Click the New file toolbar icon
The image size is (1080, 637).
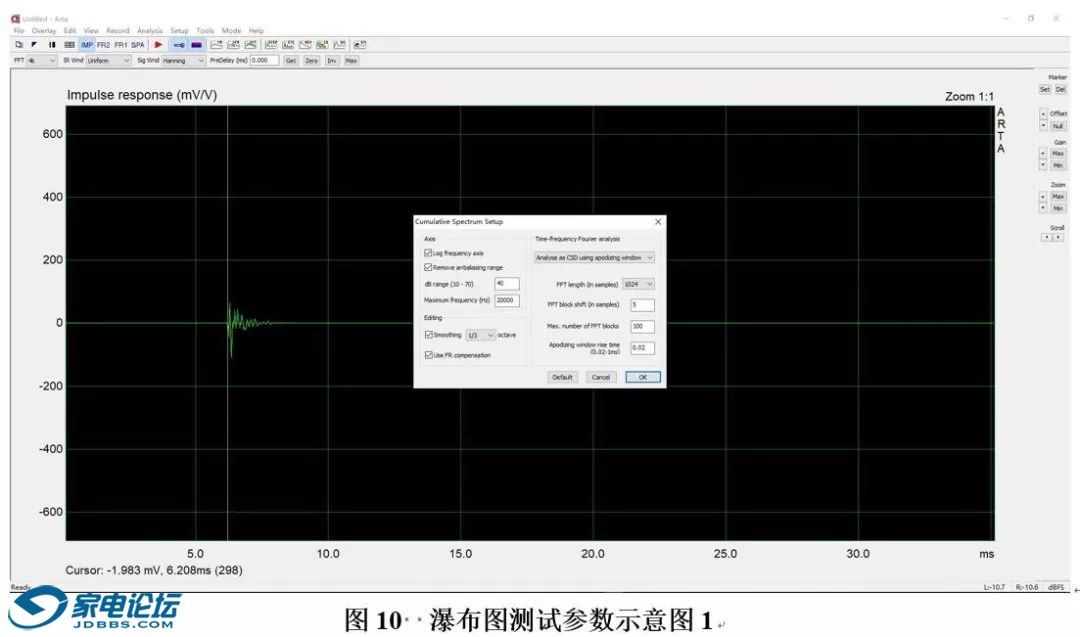[18, 45]
